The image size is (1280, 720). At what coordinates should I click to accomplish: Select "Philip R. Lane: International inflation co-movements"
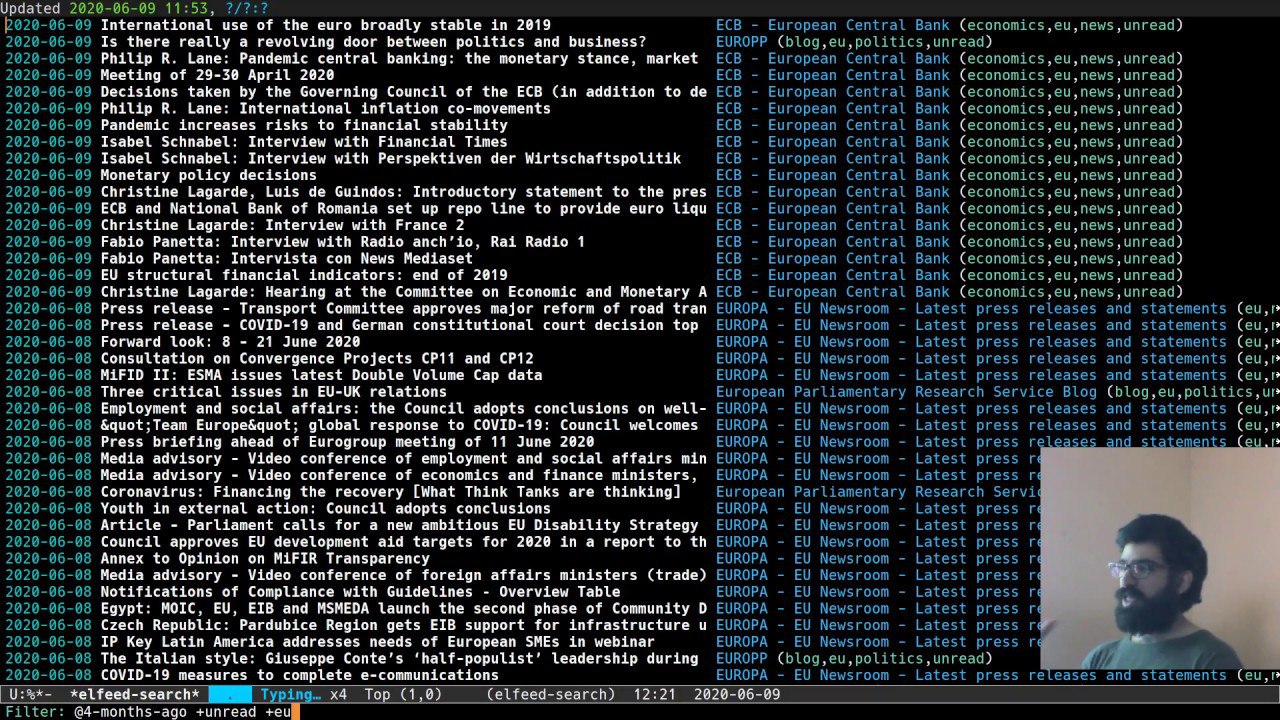click(x=325, y=109)
